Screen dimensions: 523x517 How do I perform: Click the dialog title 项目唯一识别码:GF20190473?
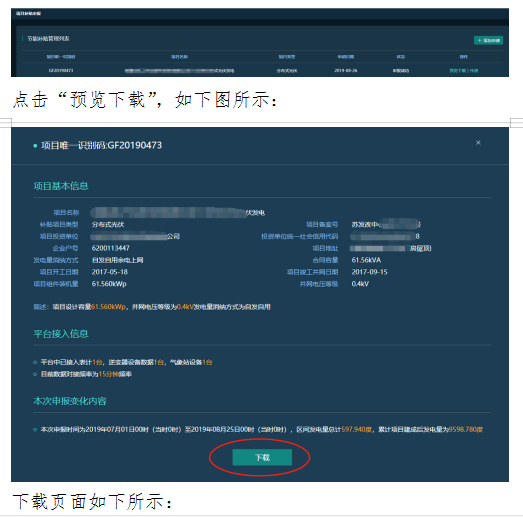(x=101, y=145)
